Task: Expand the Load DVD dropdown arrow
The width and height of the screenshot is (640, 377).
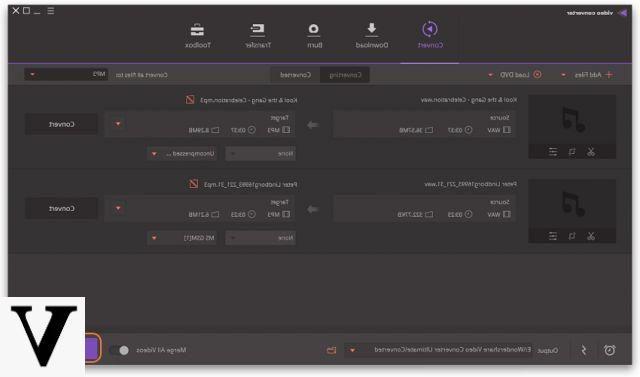Action: pos(490,75)
